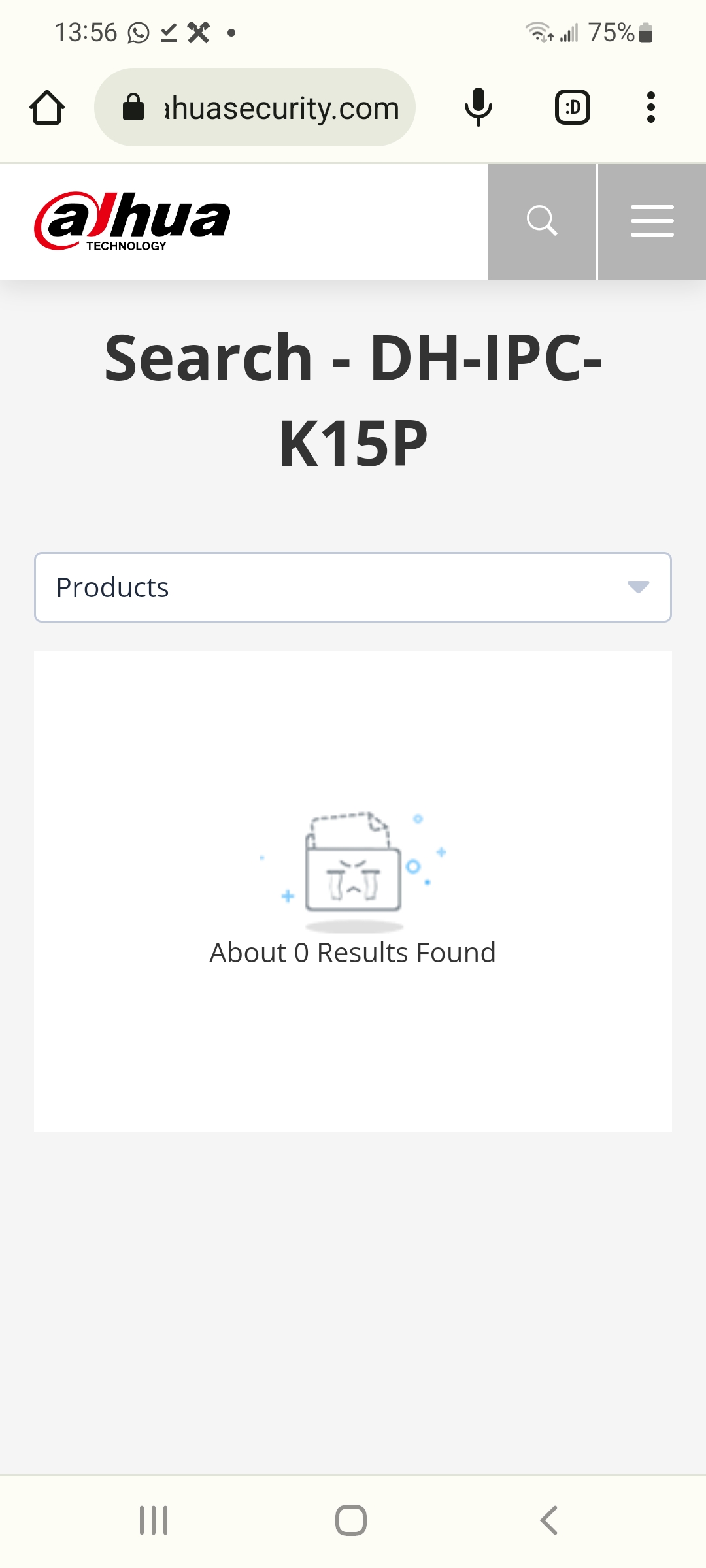Tap the address bar URL text
The image size is (706, 1568).
coord(281,108)
